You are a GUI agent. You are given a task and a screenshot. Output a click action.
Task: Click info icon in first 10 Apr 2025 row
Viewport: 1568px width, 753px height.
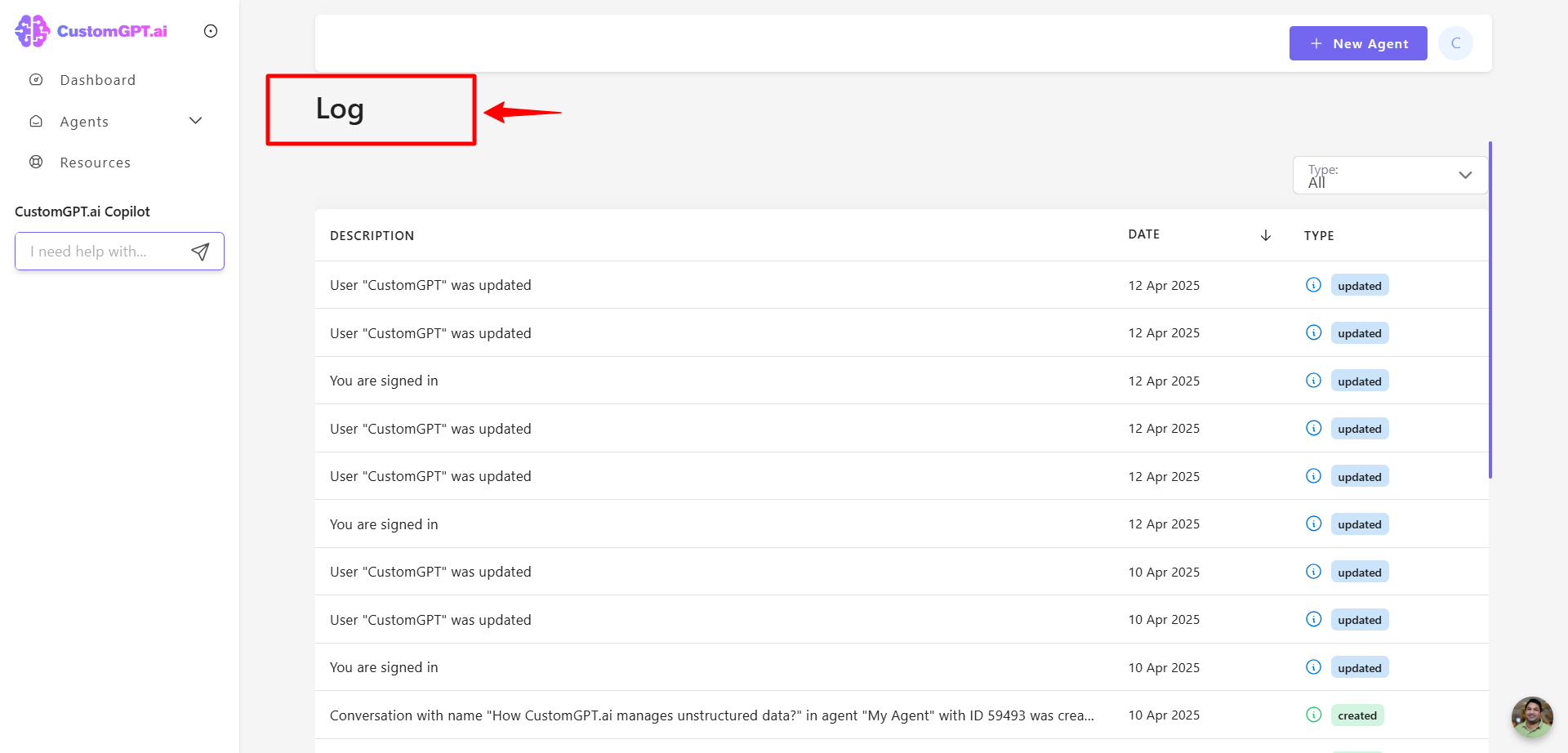(1313, 572)
